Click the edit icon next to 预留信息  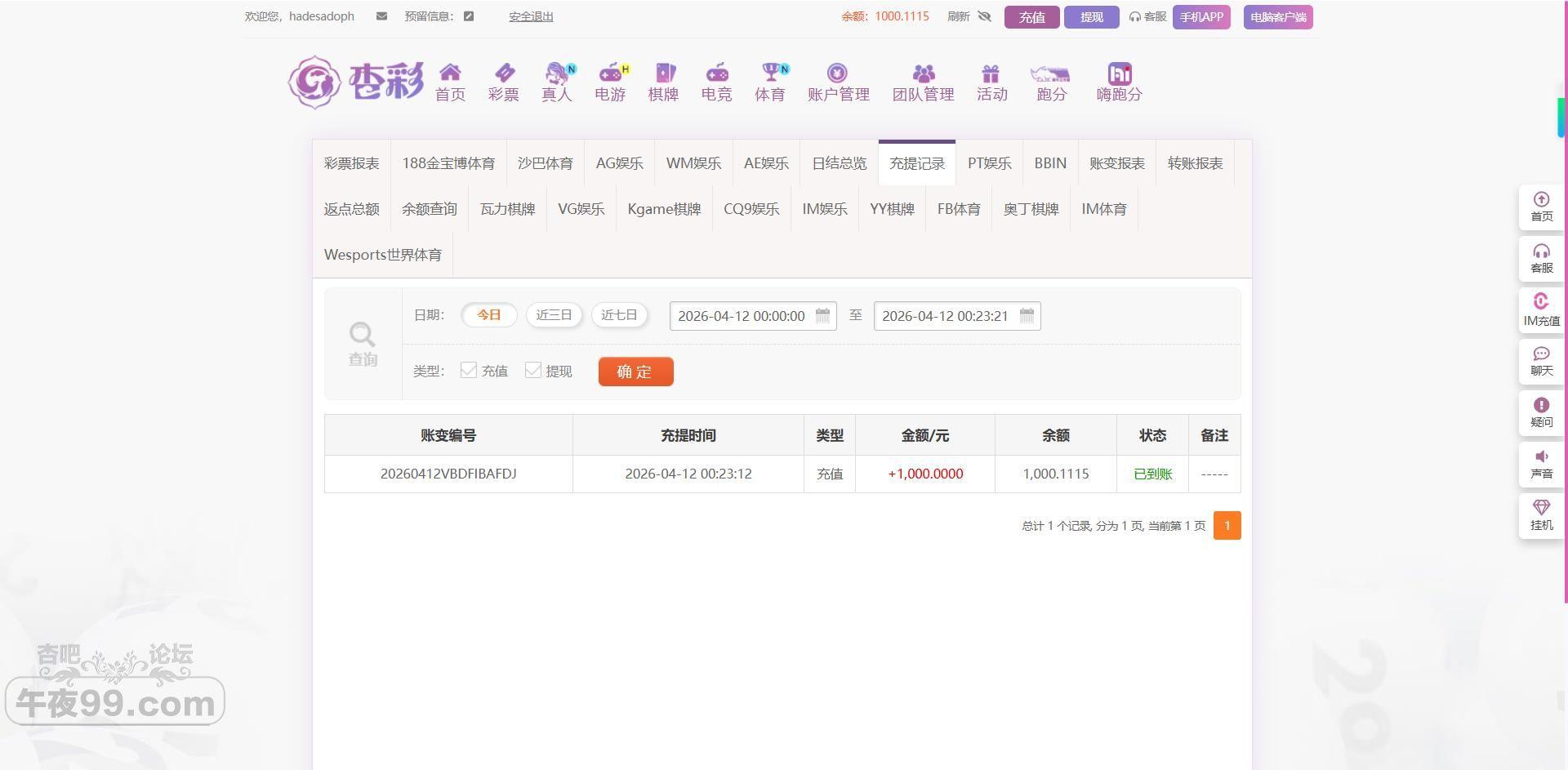coord(469,16)
